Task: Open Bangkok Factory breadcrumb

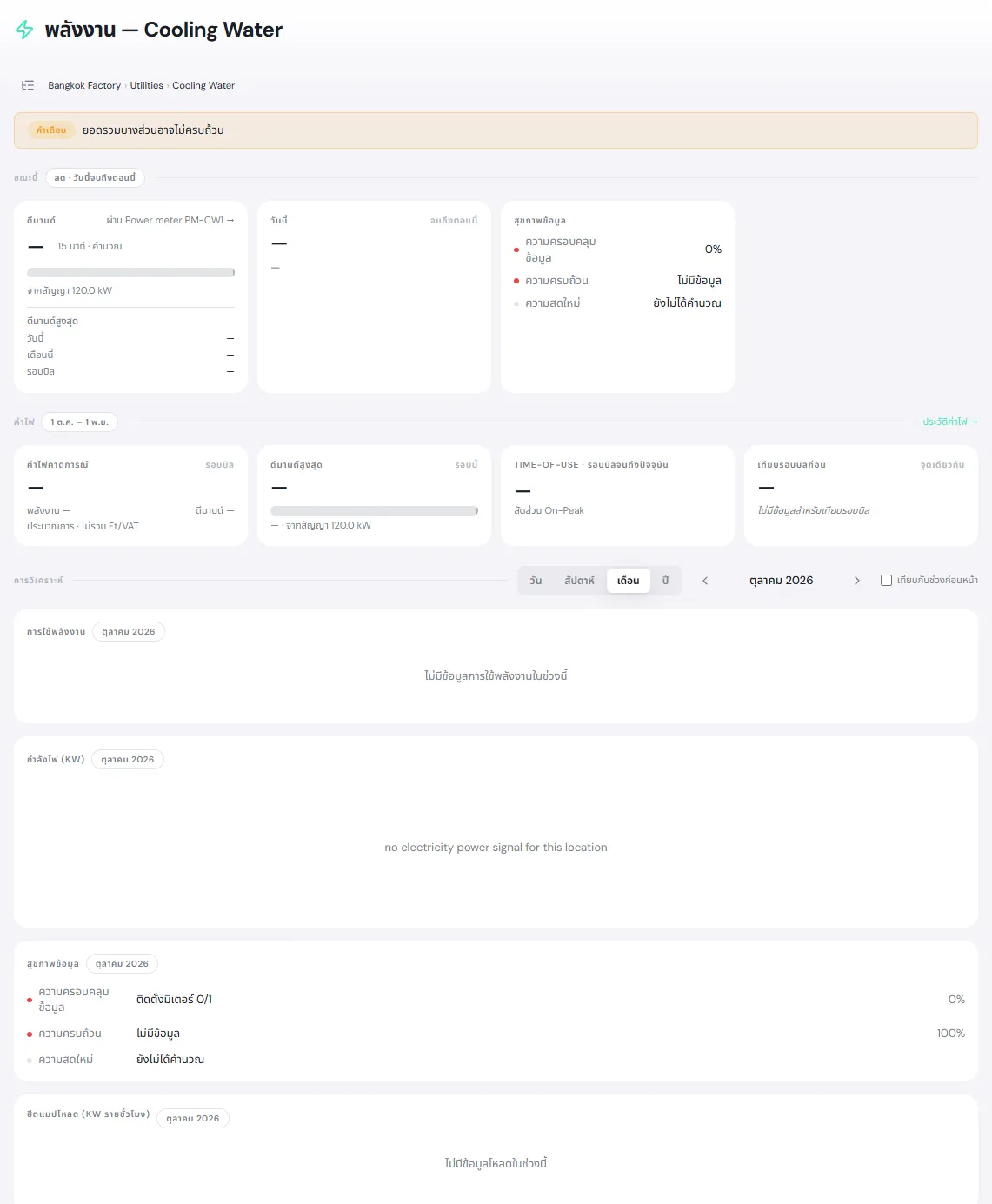Action: 84,85
